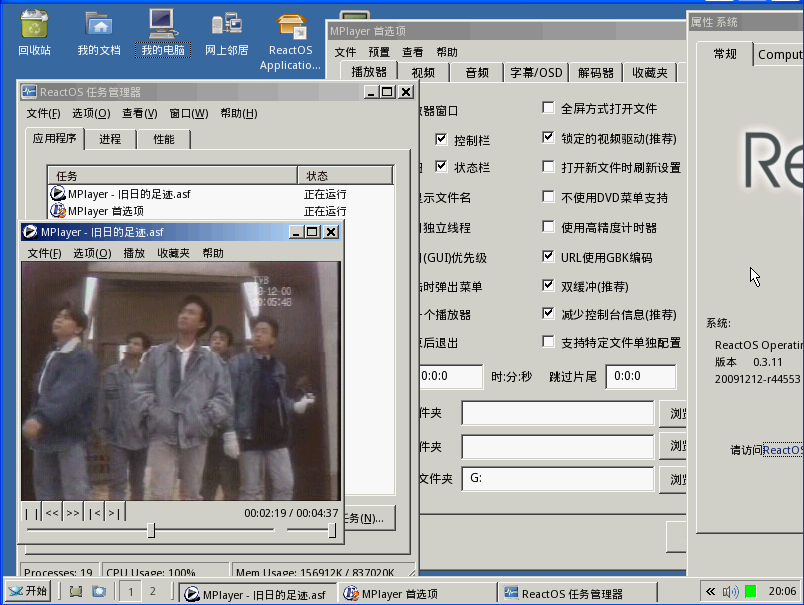Click the MPlayer 旧日的足迹.asf task row icon
Image resolution: width=804 pixels, height=605 pixels.
pos(57,193)
